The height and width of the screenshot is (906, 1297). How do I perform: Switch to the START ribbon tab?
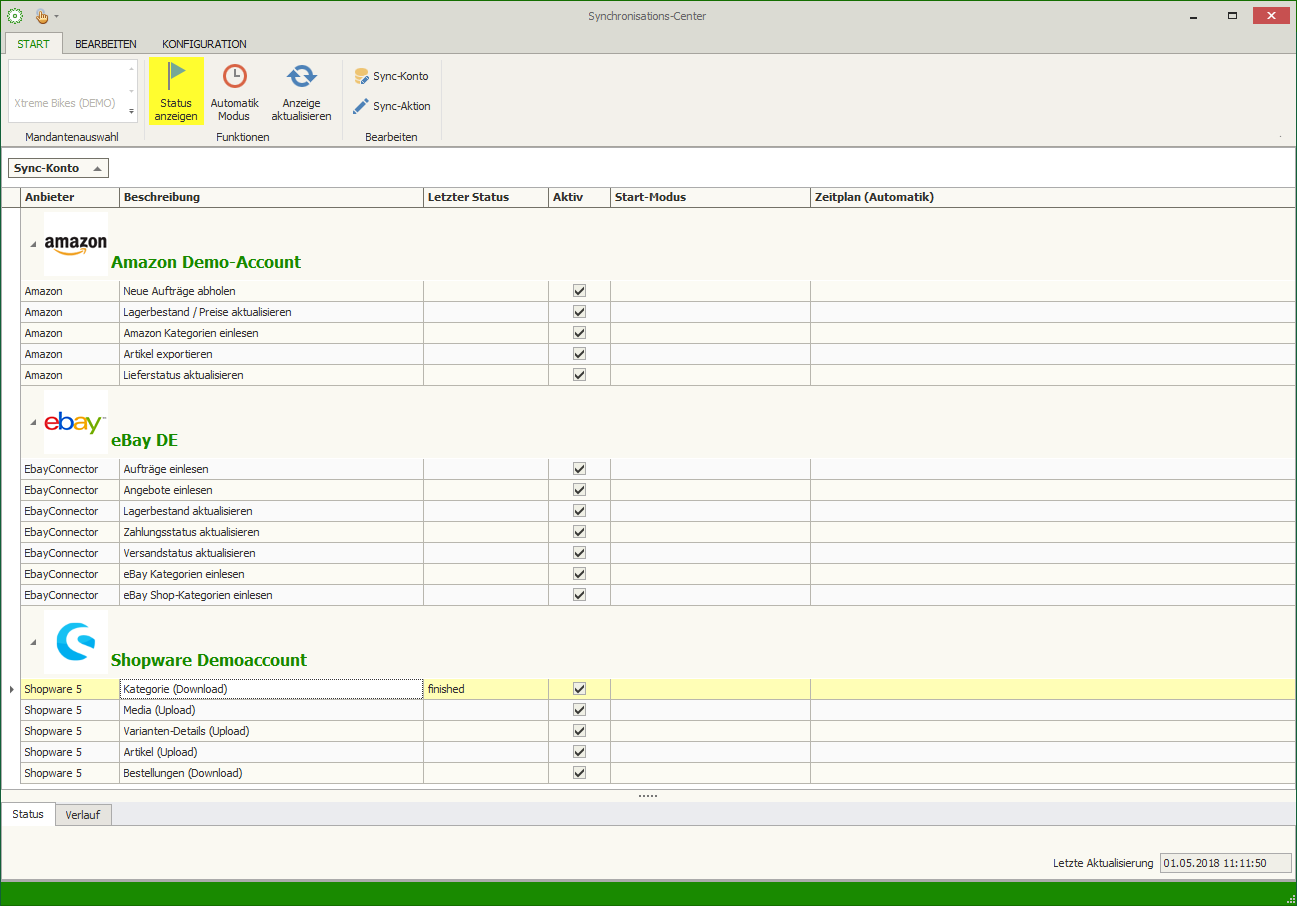coord(33,44)
